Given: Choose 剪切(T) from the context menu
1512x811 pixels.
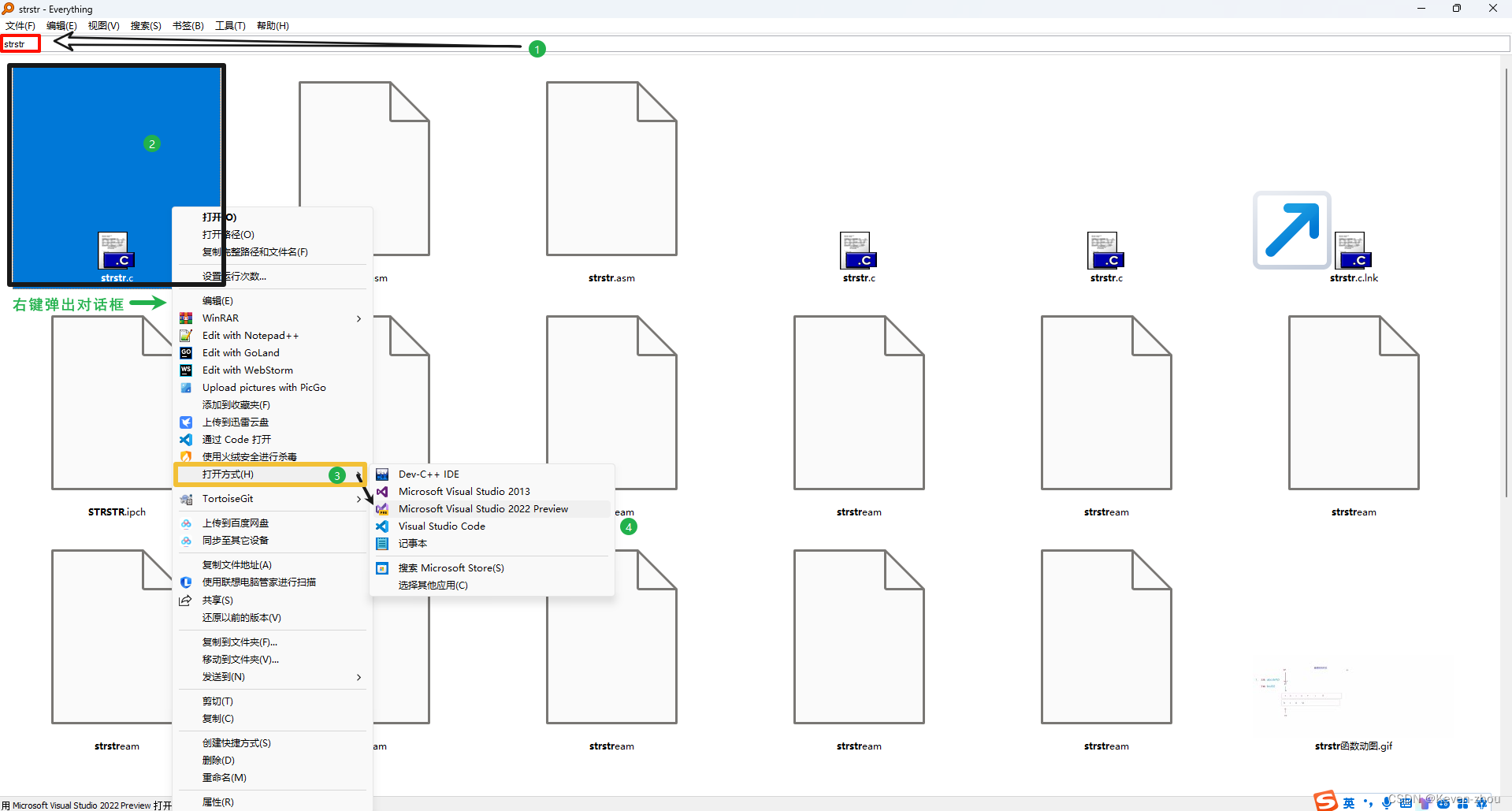Looking at the screenshot, I should (x=273, y=701).
